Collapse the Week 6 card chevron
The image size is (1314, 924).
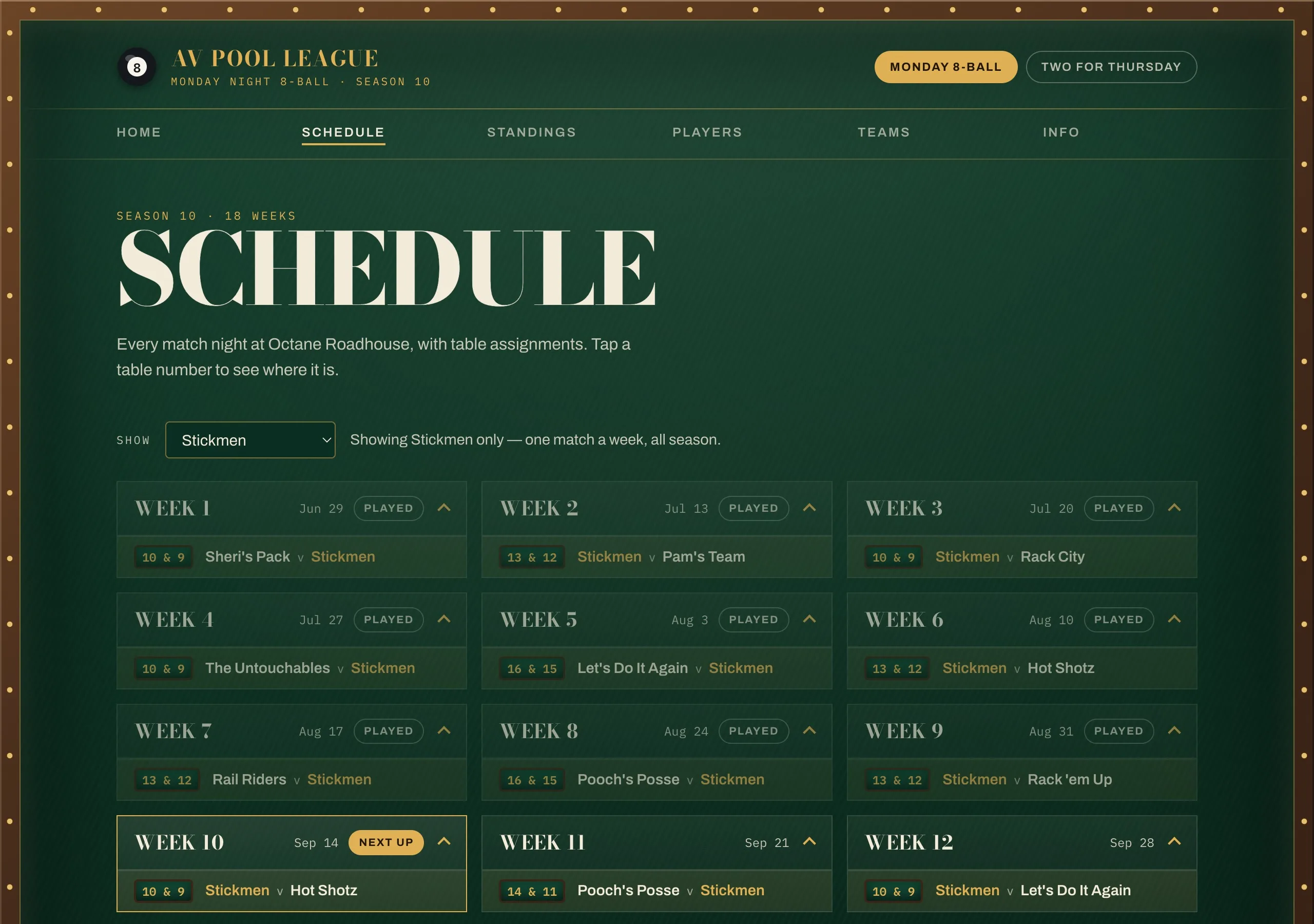(x=1174, y=619)
